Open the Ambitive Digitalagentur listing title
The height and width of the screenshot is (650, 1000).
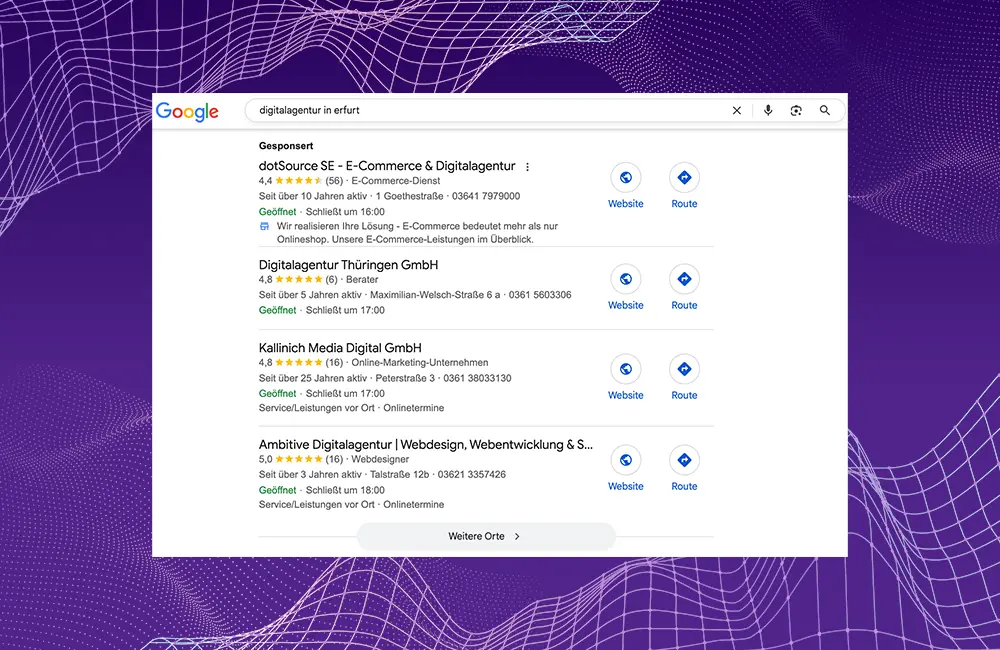425,444
